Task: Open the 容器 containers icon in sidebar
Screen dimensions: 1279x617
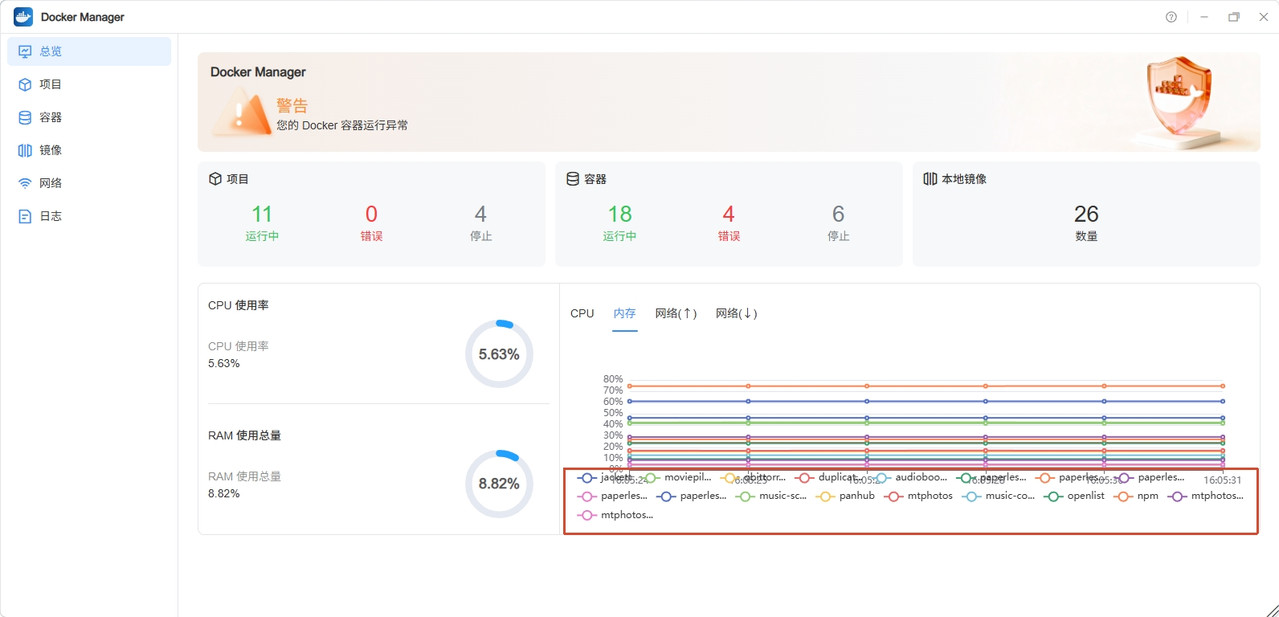Action: point(25,117)
